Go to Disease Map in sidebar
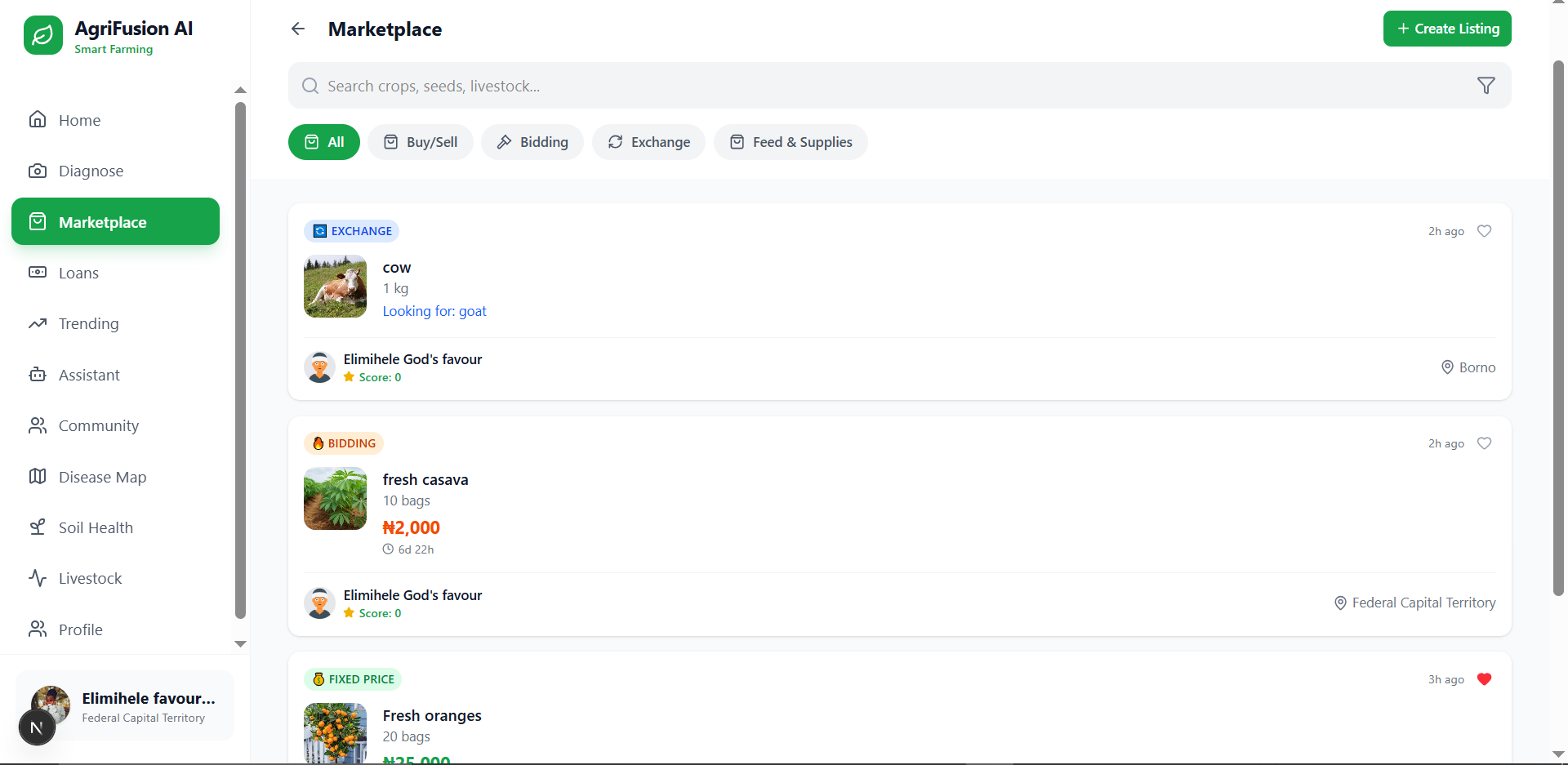The width and height of the screenshot is (1568, 765). [102, 477]
